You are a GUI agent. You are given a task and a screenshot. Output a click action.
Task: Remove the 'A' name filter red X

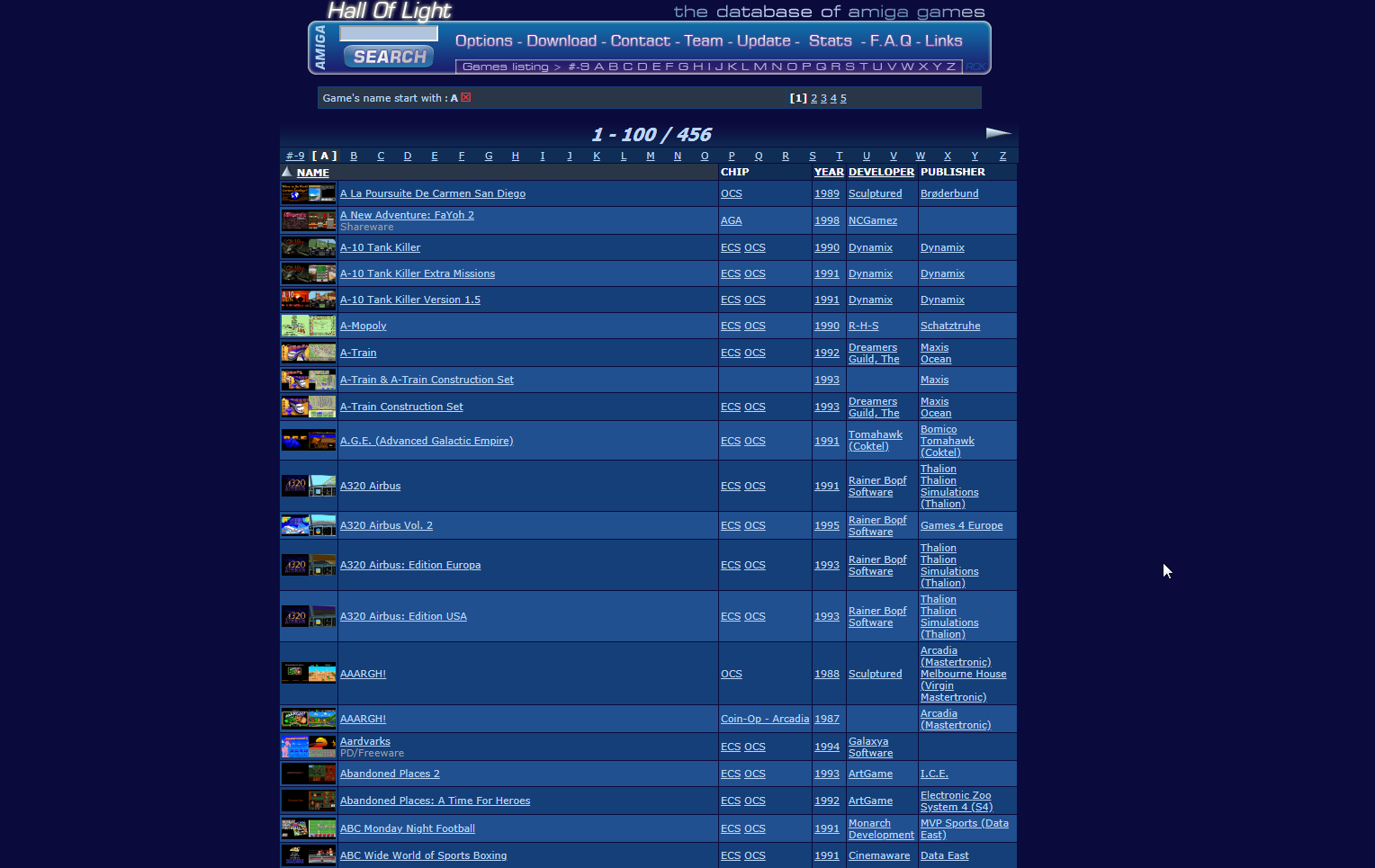(466, 98)
